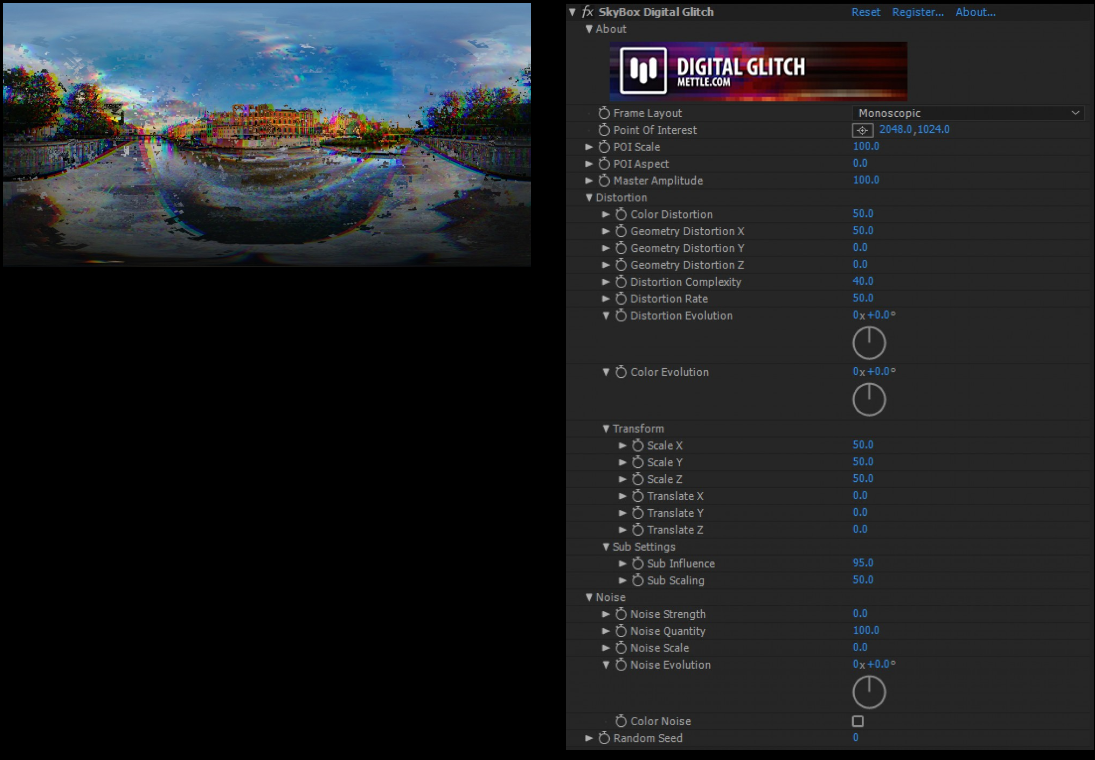Expand the Color Distortion property
The image size is (1095, 760).
pyautogui.click(x=606, y=214)
